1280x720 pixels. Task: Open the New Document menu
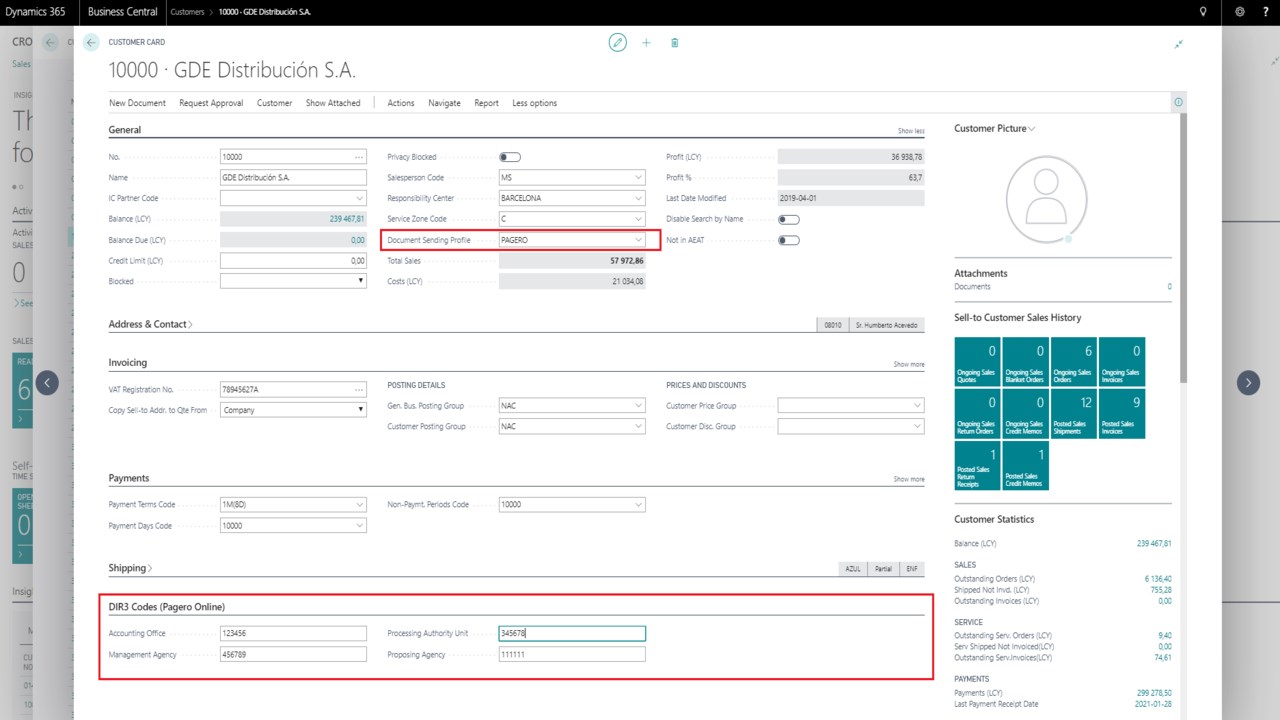point(137,103)
